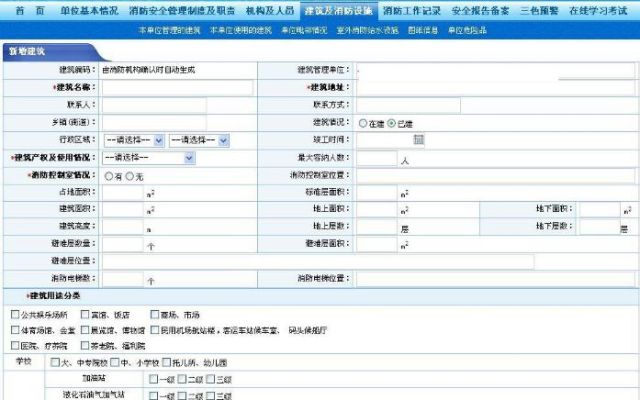Focus the 避难层数量 input field
This screenshot has height=400, width=640.
[x=123, y=244]
